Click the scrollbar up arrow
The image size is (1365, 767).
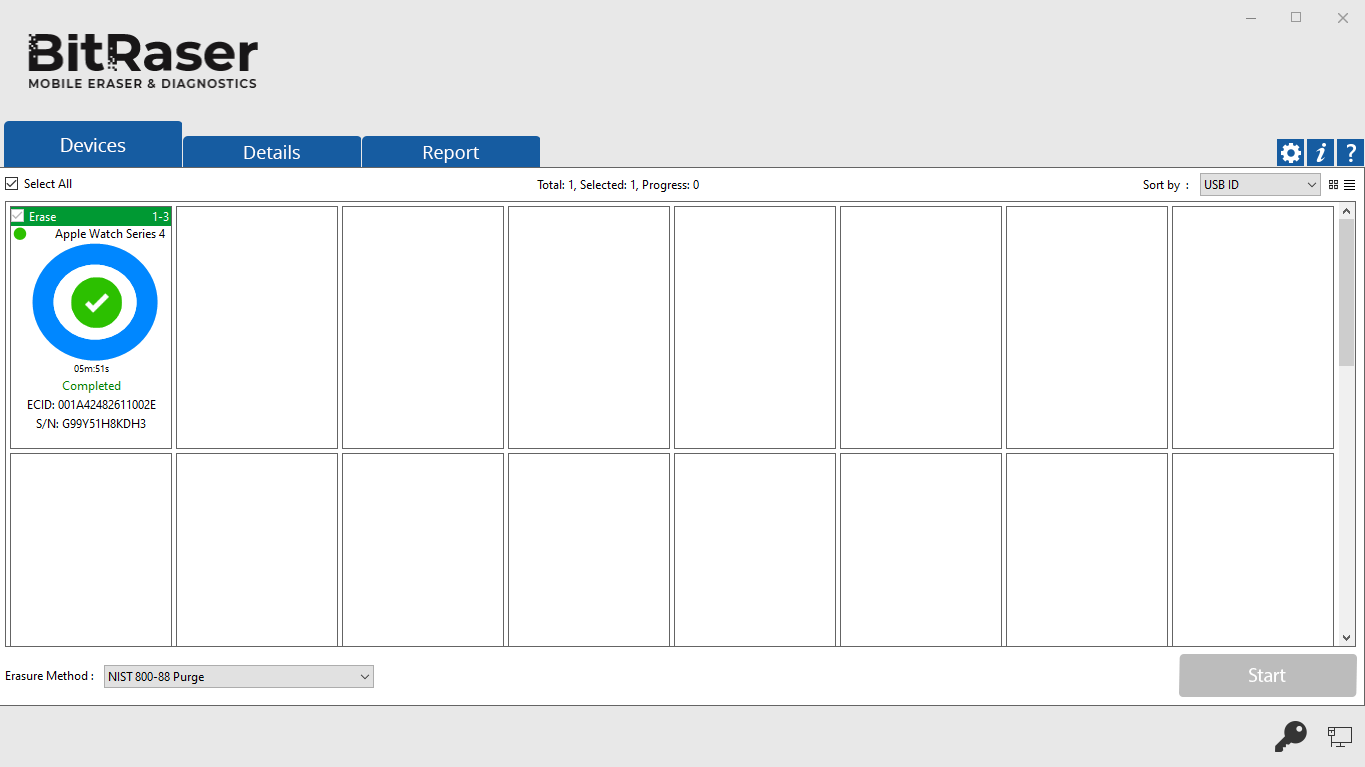coord(1346,211)
